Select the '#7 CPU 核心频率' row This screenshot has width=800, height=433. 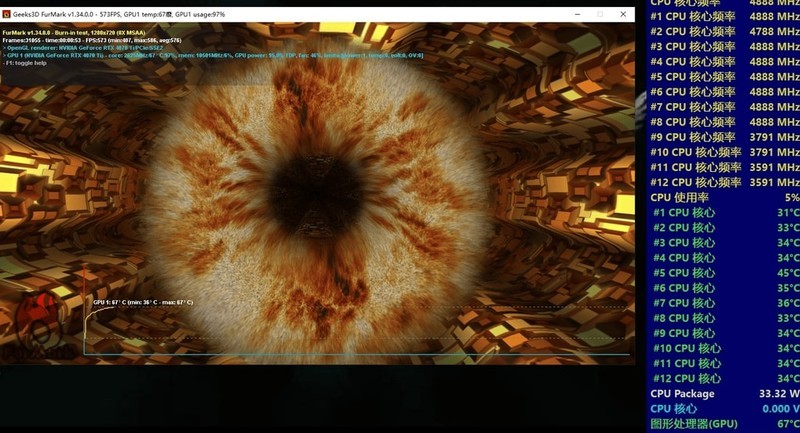pos(725,107)
